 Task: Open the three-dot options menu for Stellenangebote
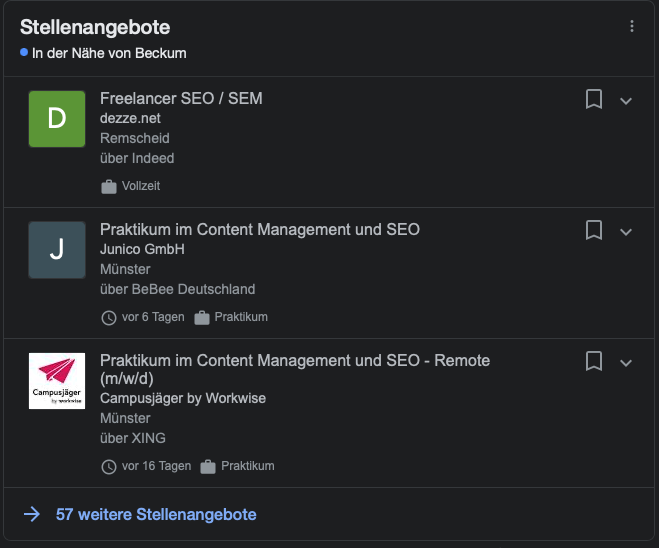631,27
